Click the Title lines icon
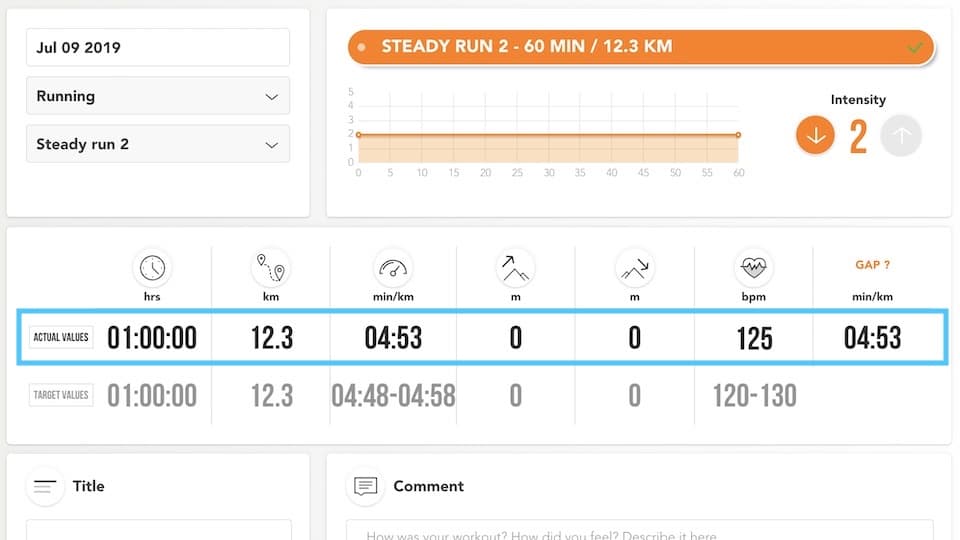This screenshot has height=540, width=960. click(x=45, y=486)
